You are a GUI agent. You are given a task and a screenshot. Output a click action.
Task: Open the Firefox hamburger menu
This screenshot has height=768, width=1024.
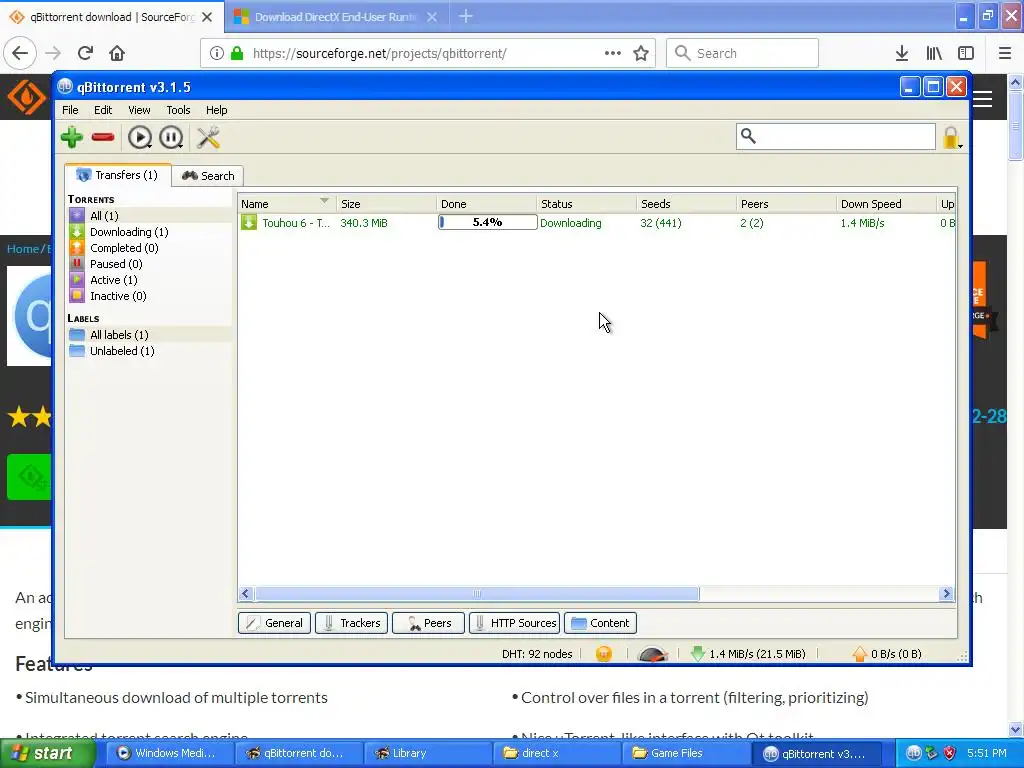point(1005,54)
